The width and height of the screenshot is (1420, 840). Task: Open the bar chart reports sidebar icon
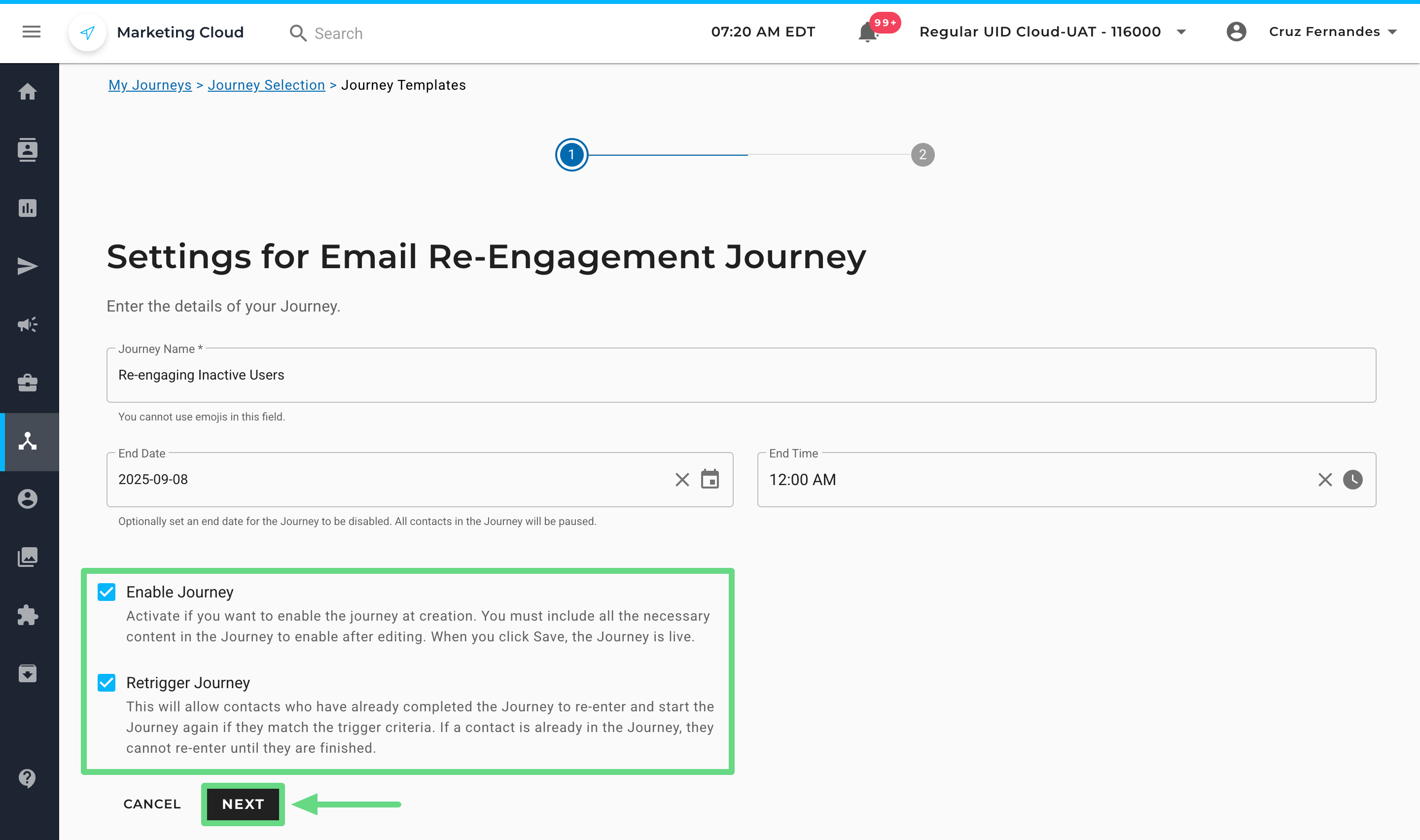(28, 208)
